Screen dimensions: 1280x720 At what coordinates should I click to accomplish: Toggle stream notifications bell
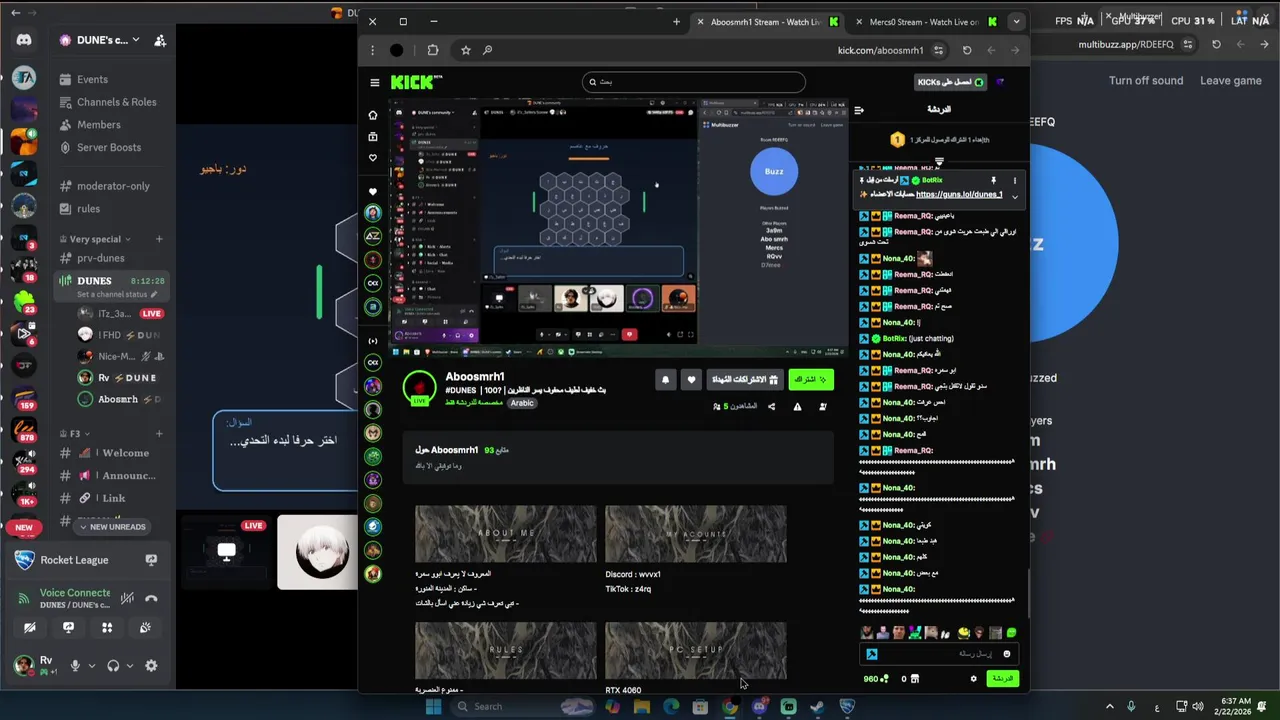665,380
